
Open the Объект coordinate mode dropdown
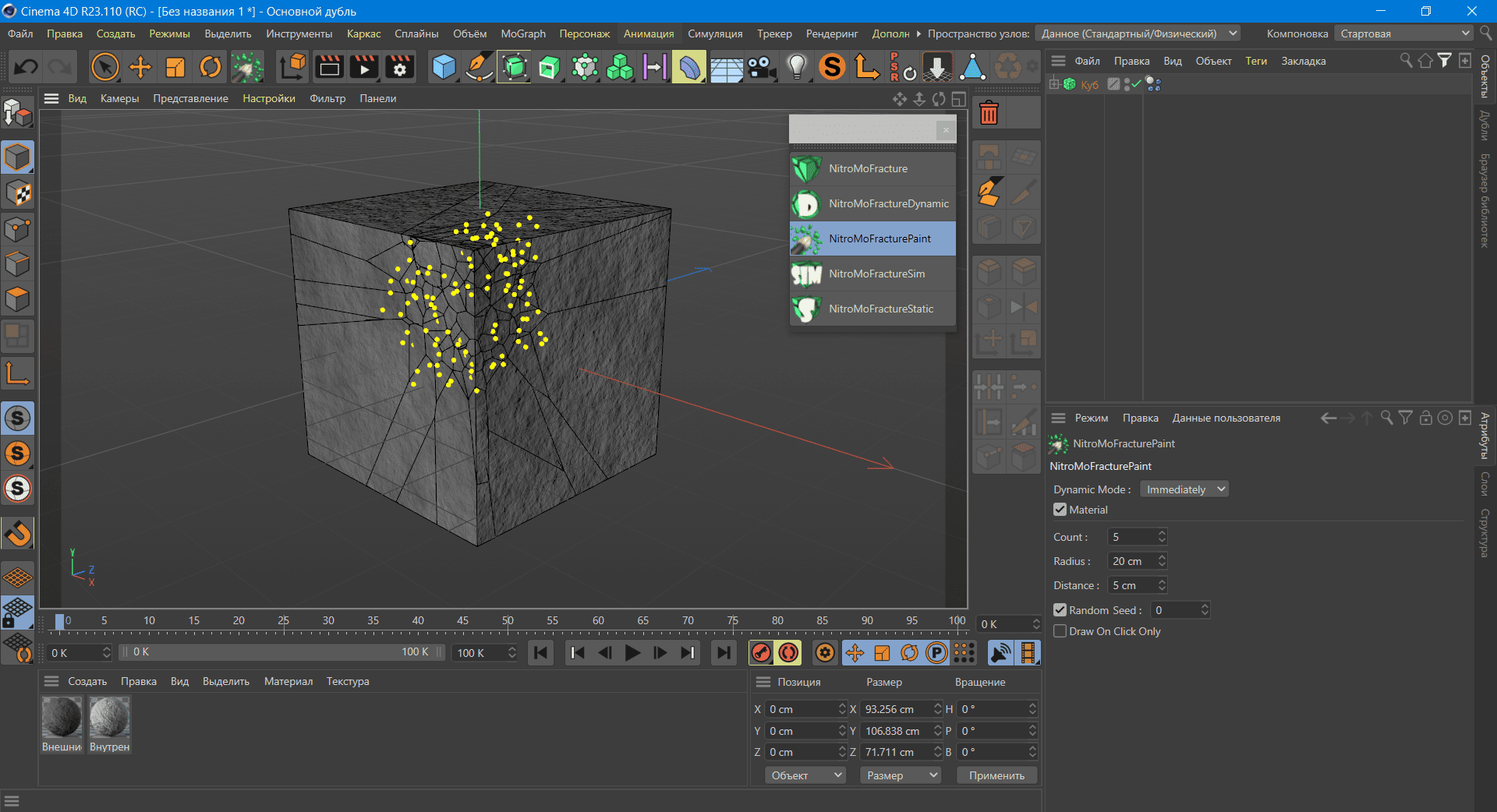tap(805, 775)
